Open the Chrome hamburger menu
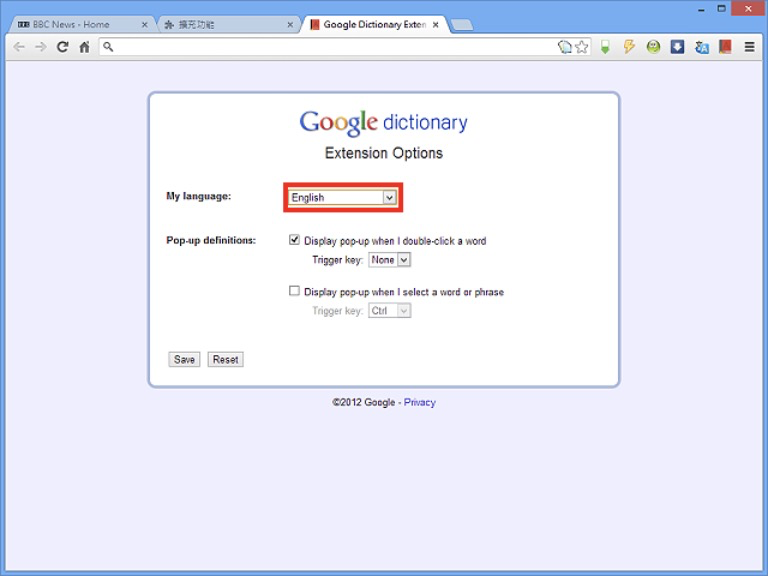The image size is (768, 578). click(749, 47)
